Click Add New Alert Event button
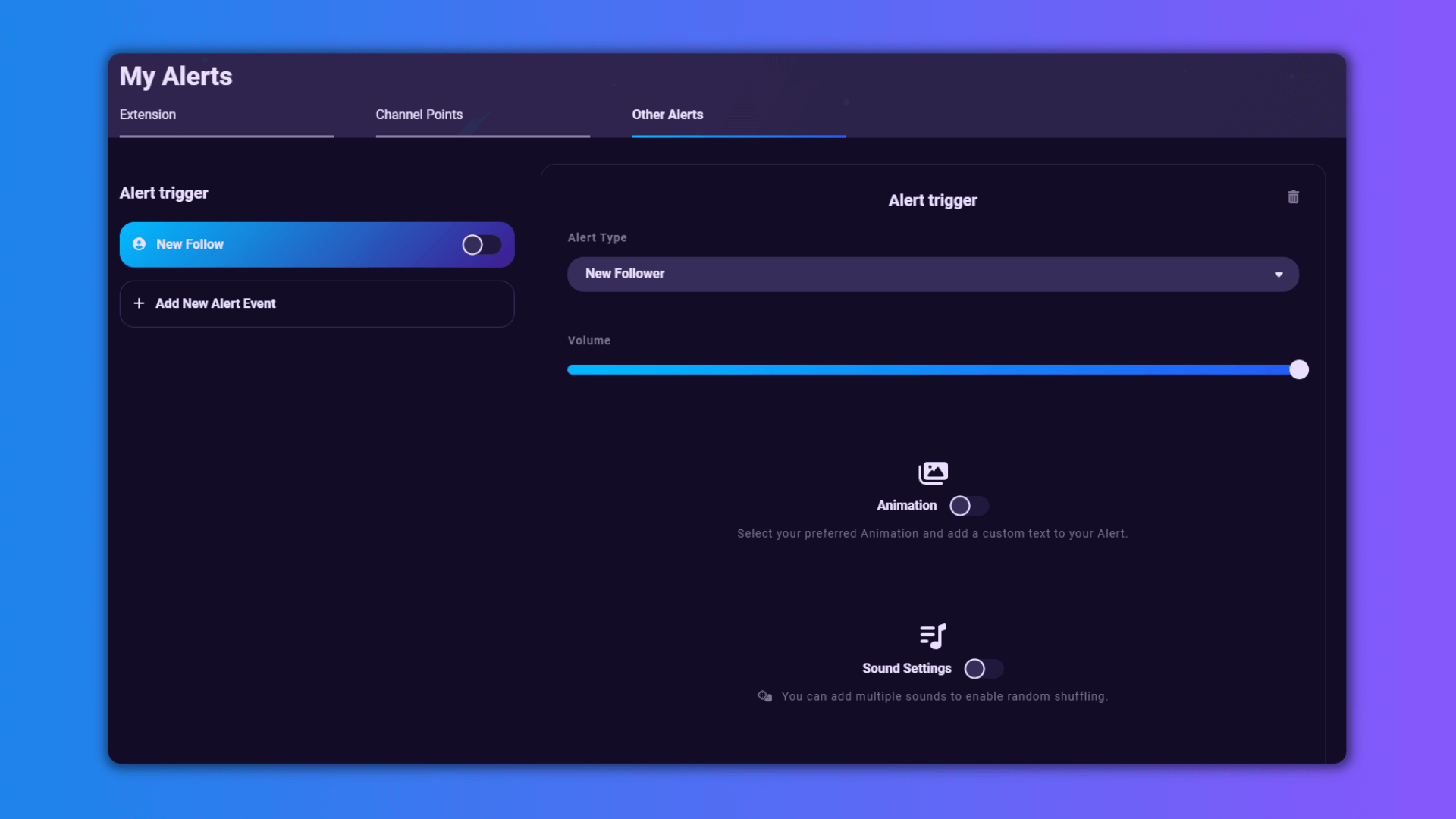The image size is (1456, 819). pos(317,303)
